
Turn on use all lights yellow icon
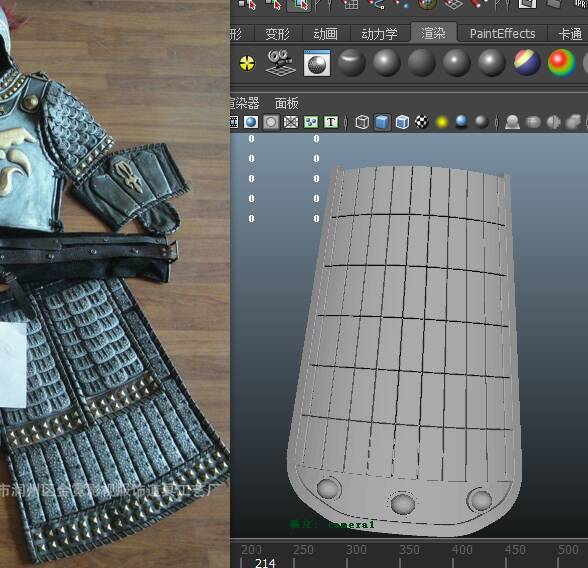coord(442,122)
